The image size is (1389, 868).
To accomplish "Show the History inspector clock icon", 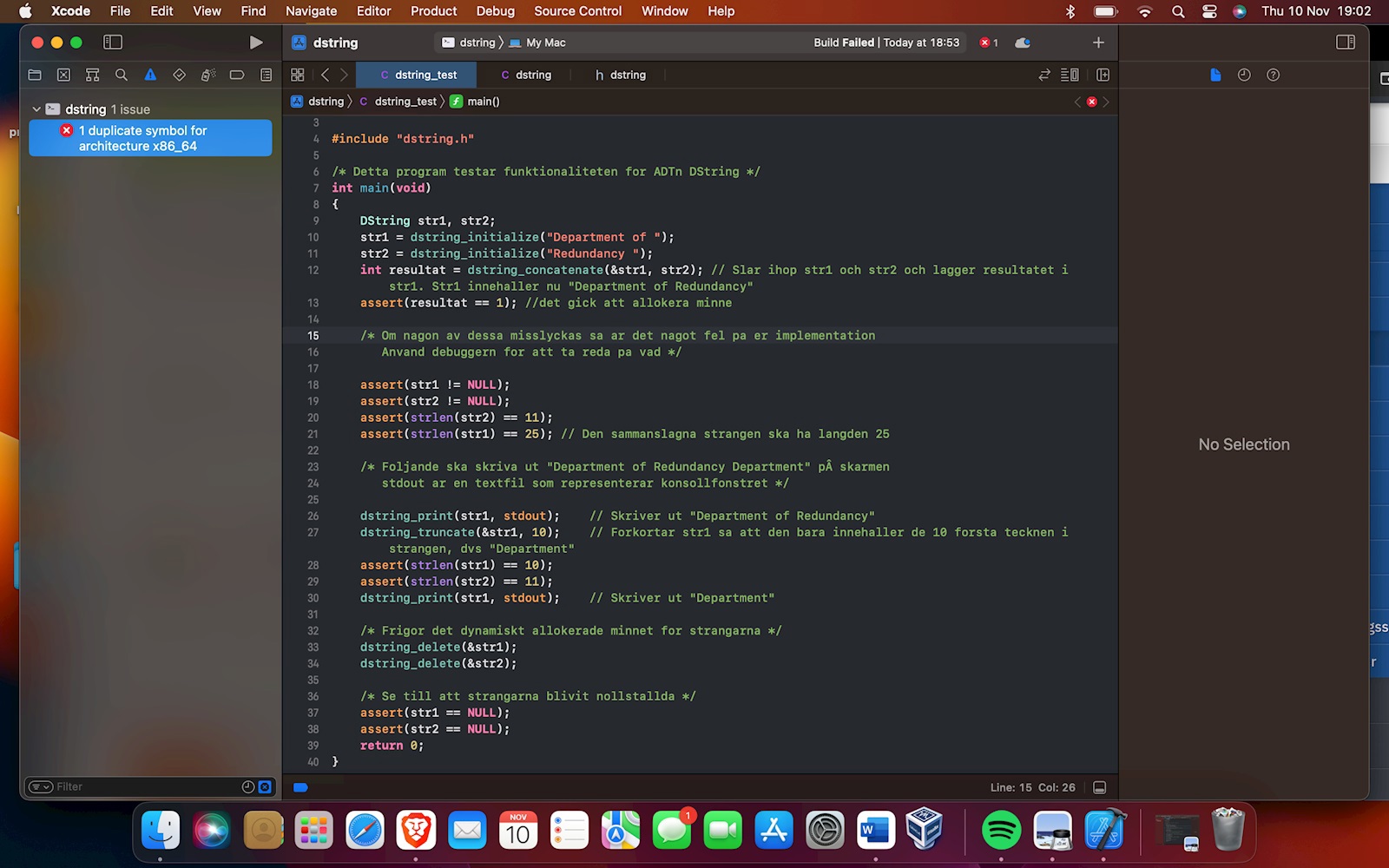I will [x=1244, y=76].
